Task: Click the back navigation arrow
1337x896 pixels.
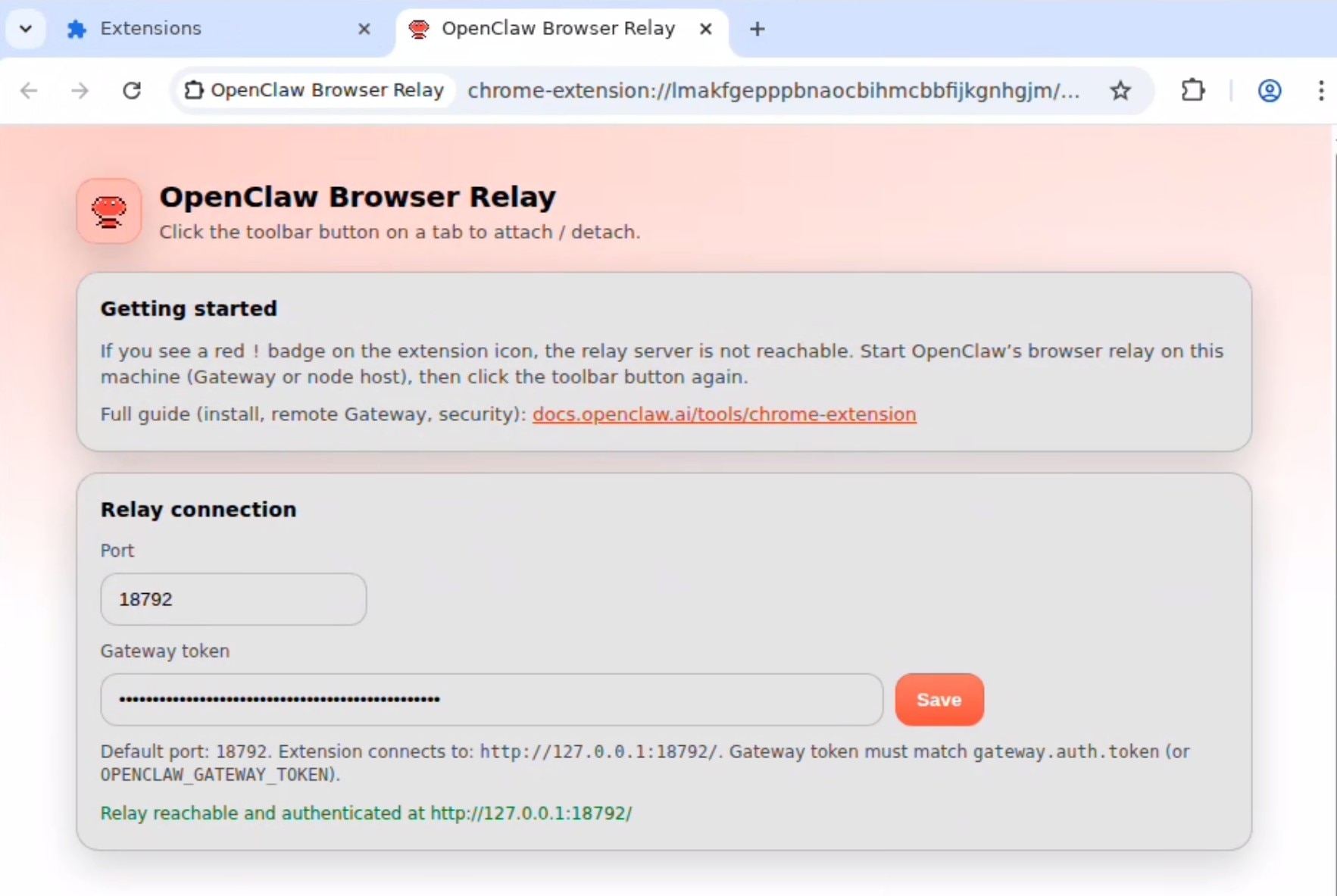Action: 29,90
